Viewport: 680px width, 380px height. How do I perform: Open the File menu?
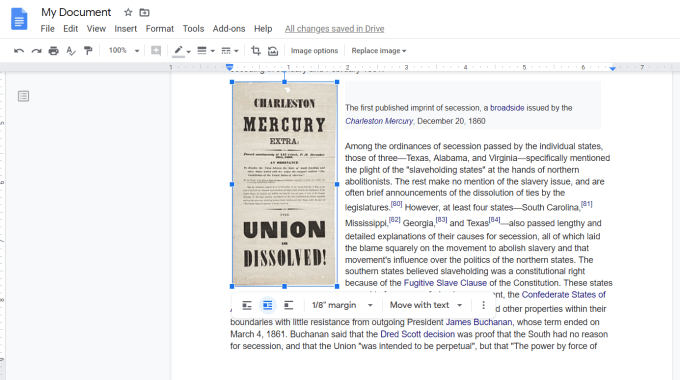(x=47, y=29)
